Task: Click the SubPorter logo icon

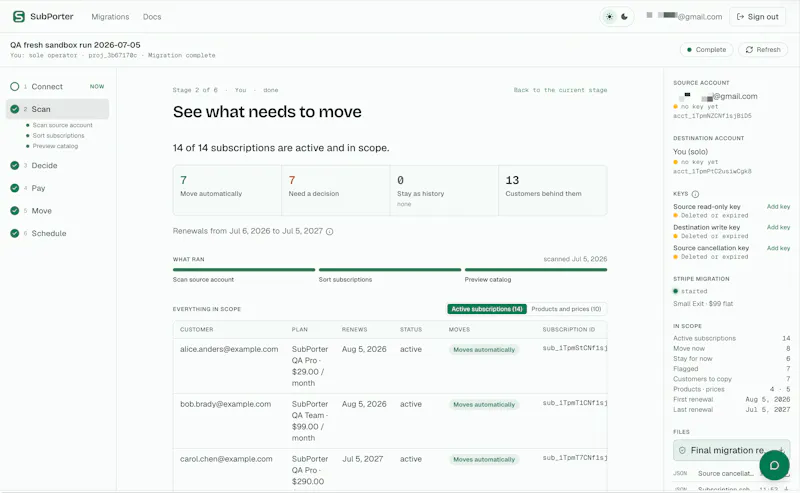Action: (19, 17)
